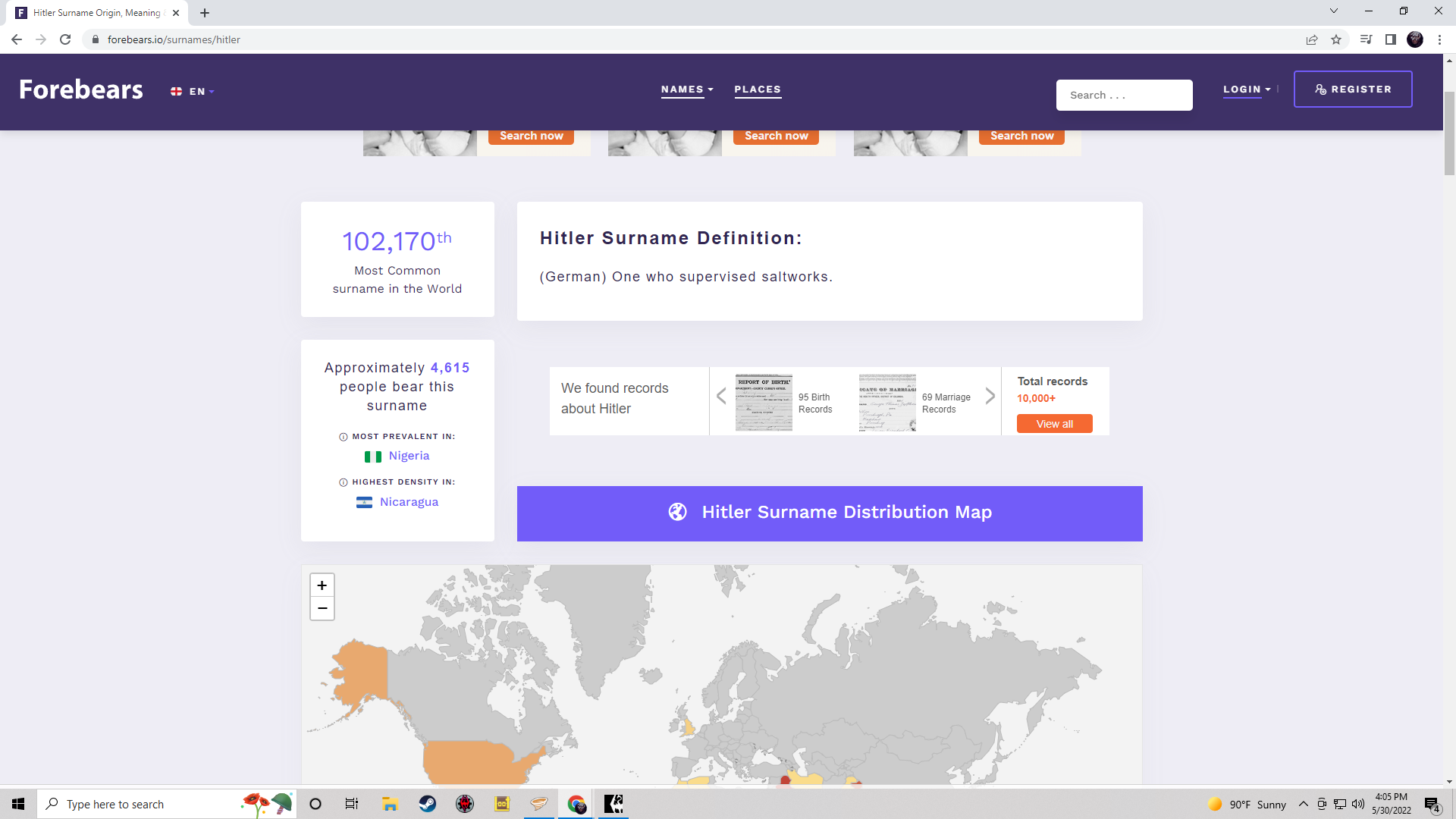Click the first Search now ad button
This screenshot has width=1456, height=819.
coord(531,136)
